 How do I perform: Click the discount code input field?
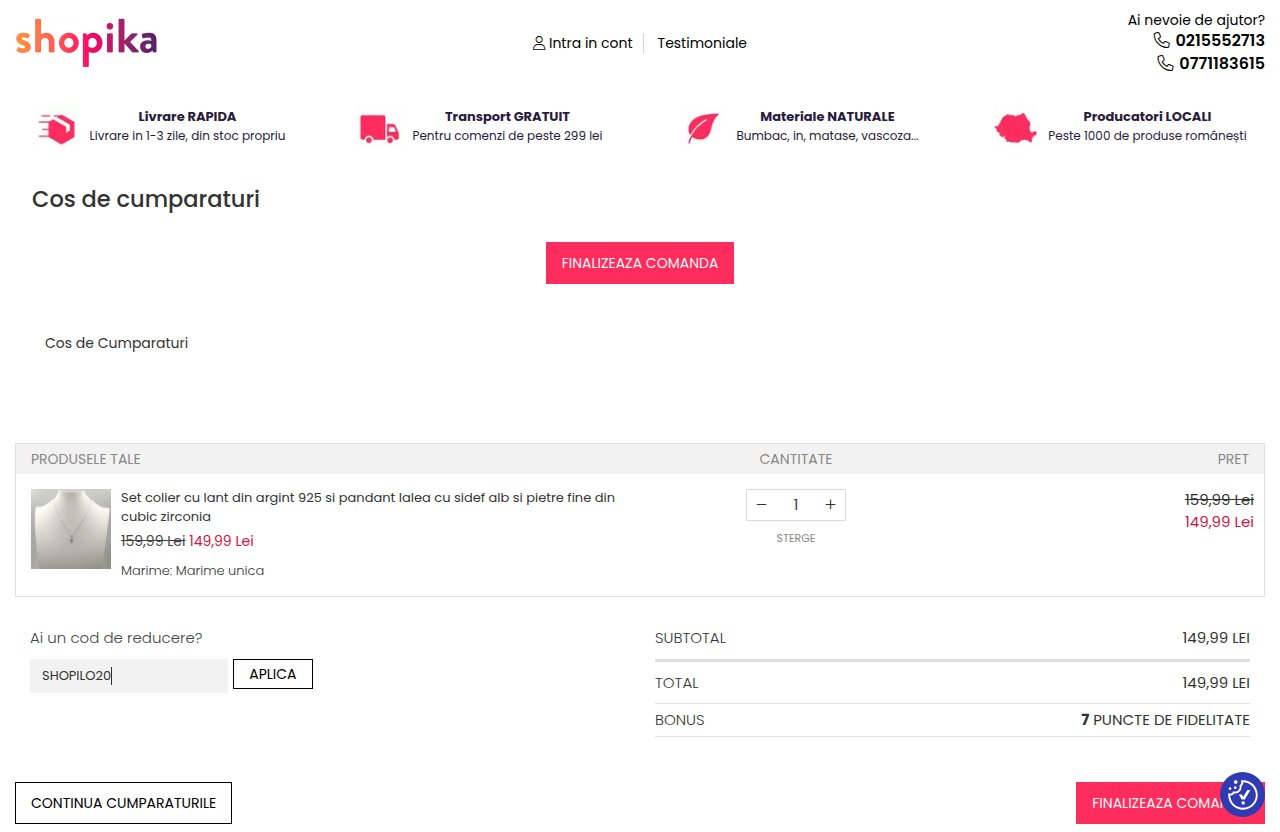click(130, 675)
